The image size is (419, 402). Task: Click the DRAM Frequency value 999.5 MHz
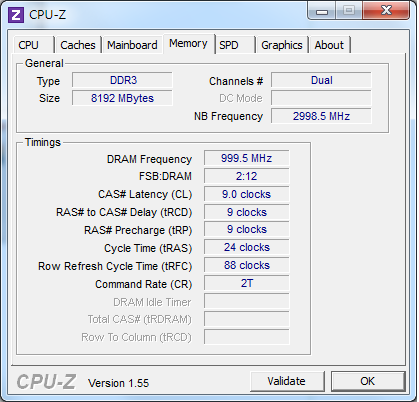(x=247, y=158)
